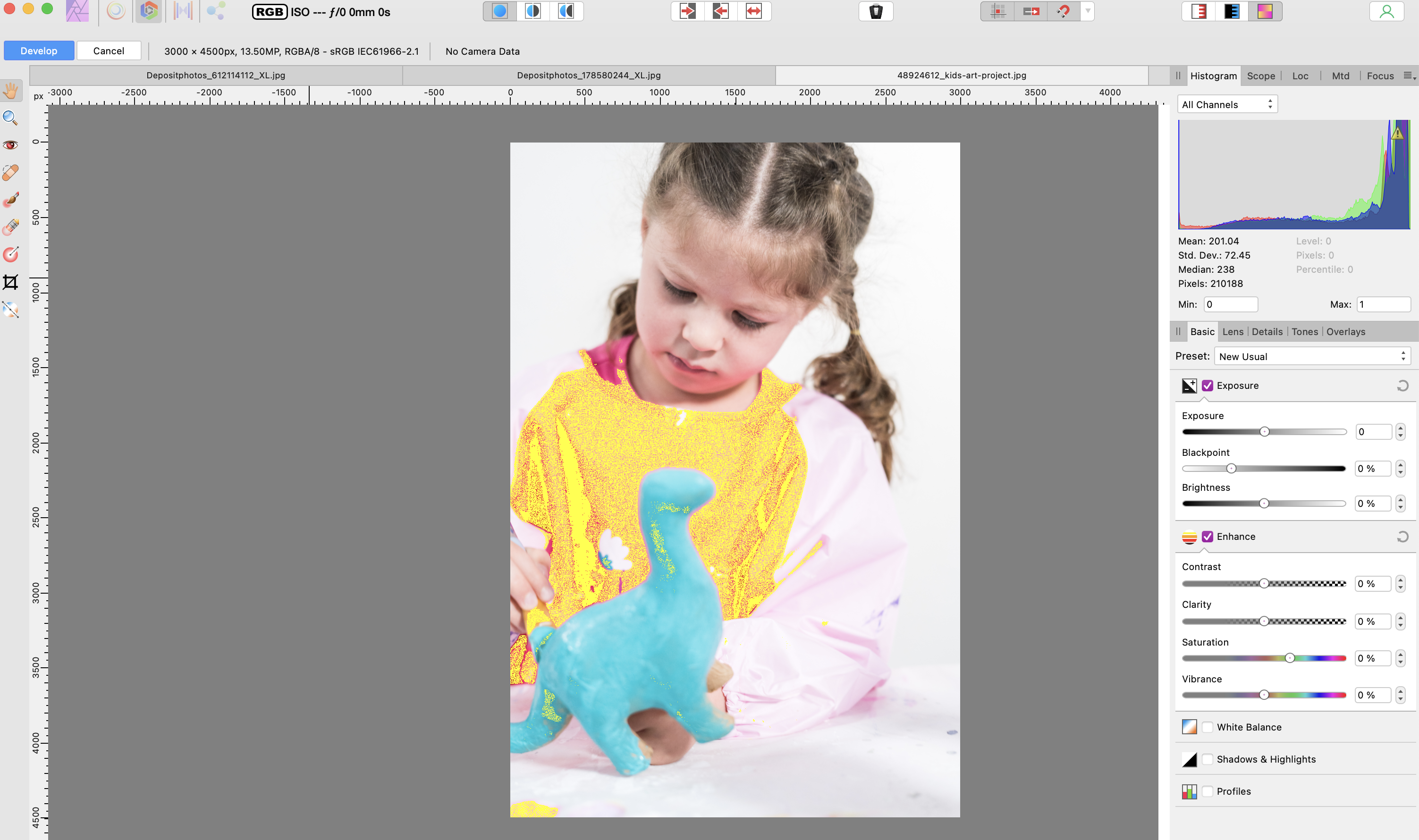The image size is (1419, 840).
Task: Toggle the Show Clipped Tones icon
Action: [x=1265, y=11]
